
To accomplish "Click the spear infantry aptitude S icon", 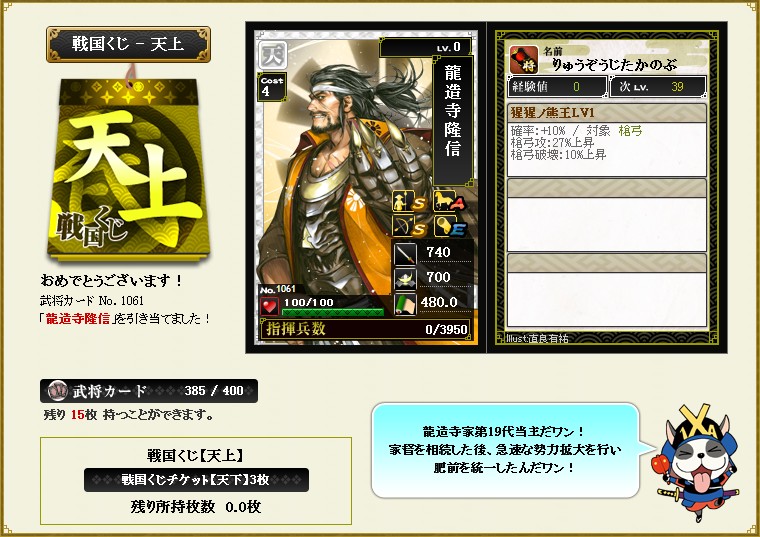I will coord(410,201).
